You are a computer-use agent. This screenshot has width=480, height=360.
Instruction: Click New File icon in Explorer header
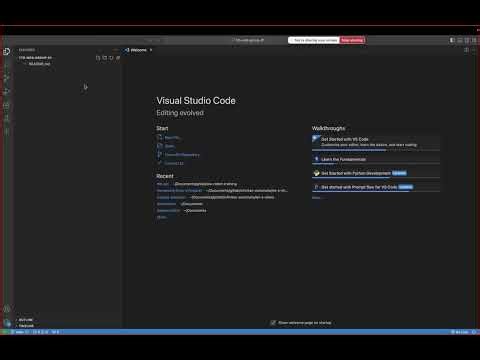[x=98, y=58]
